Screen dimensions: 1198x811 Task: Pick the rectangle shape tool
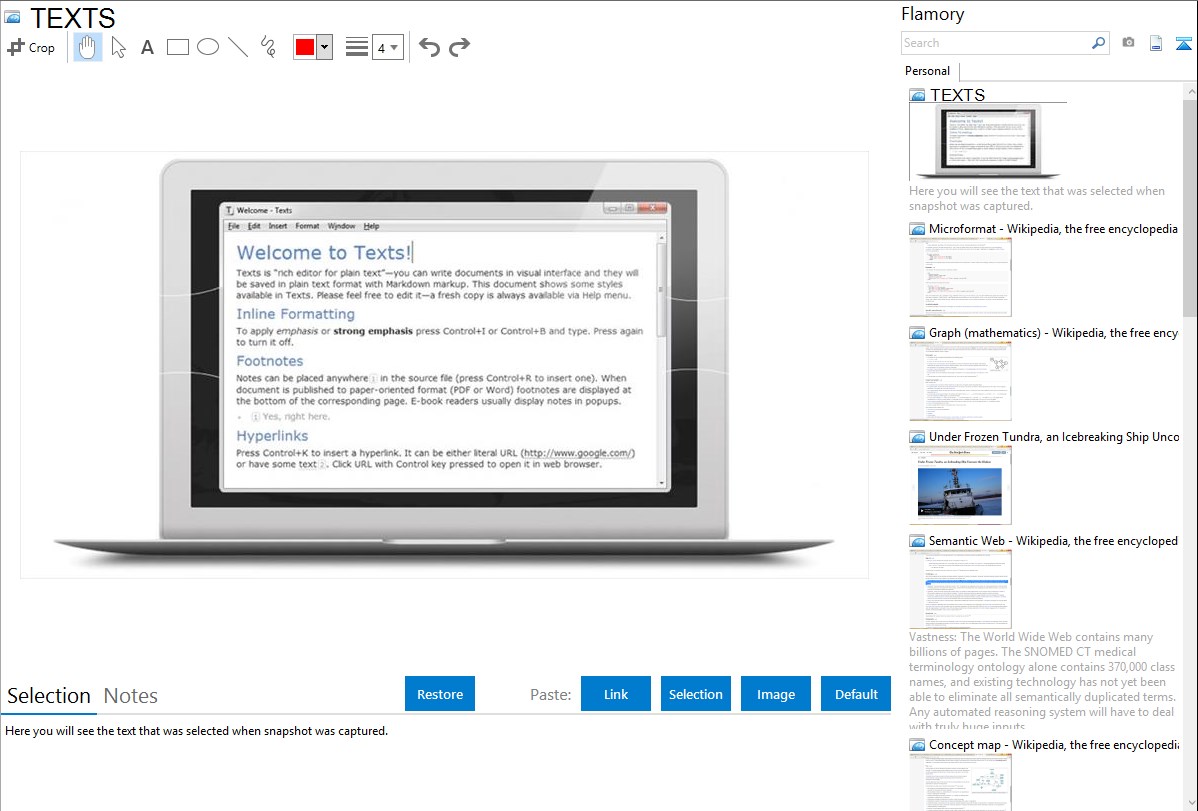(x=177, y=47)
